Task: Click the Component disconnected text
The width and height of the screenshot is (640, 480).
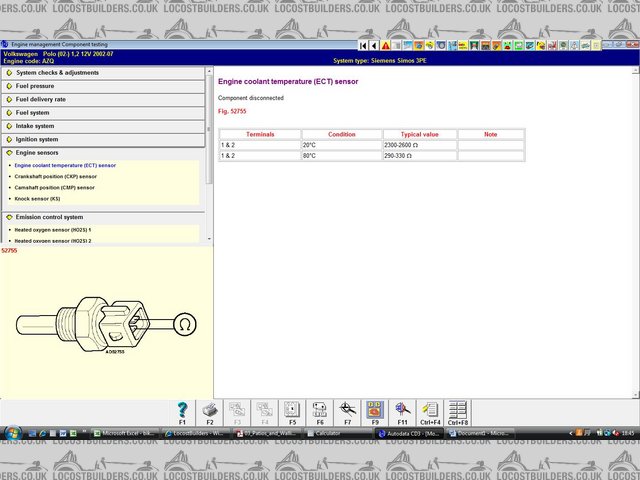Action: click(251, 98)
